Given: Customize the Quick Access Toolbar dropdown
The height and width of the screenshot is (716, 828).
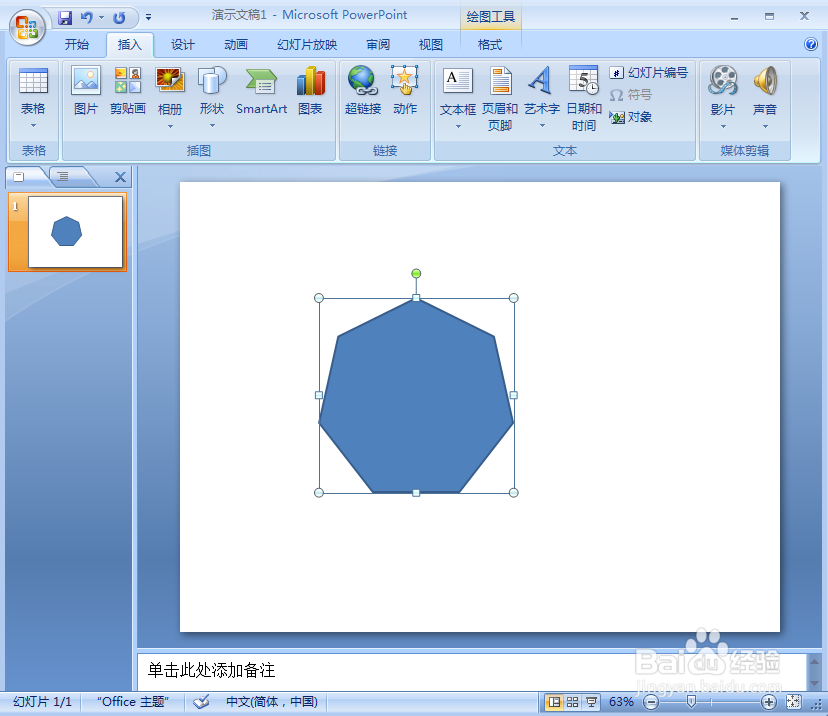Looking at the screenshot, I should 149,17.
